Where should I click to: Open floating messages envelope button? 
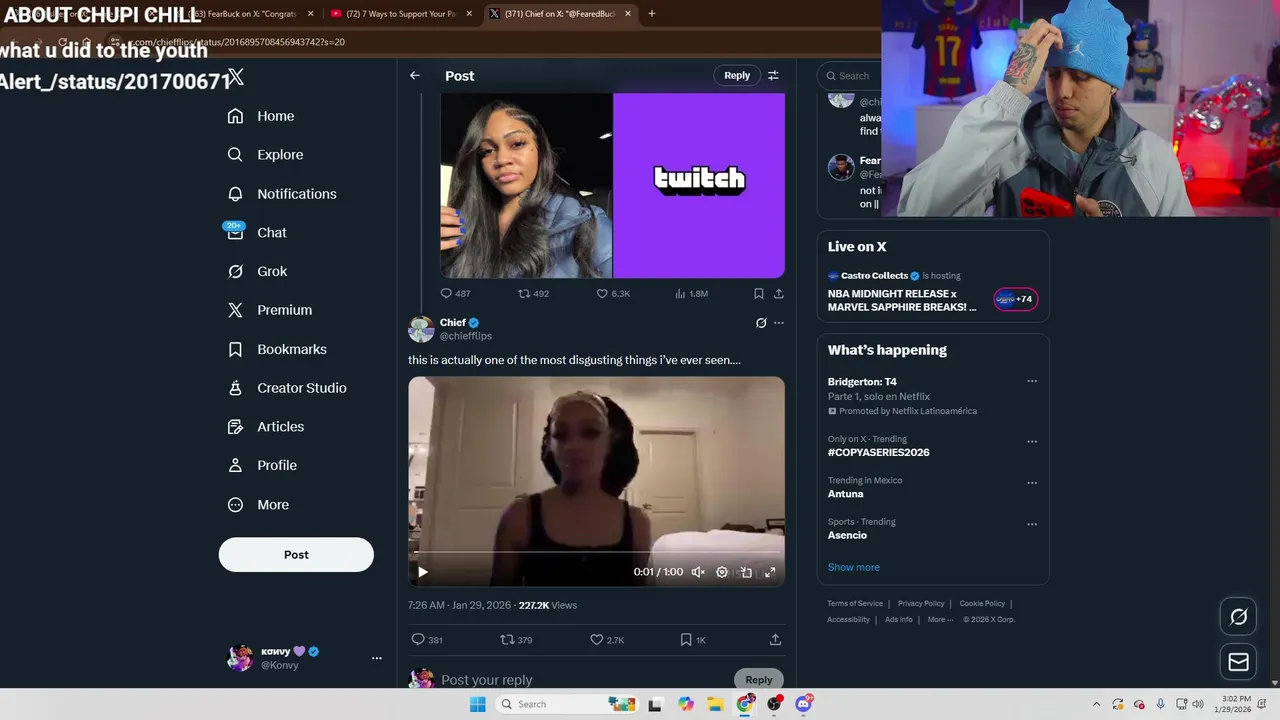tap(1238, 662)
